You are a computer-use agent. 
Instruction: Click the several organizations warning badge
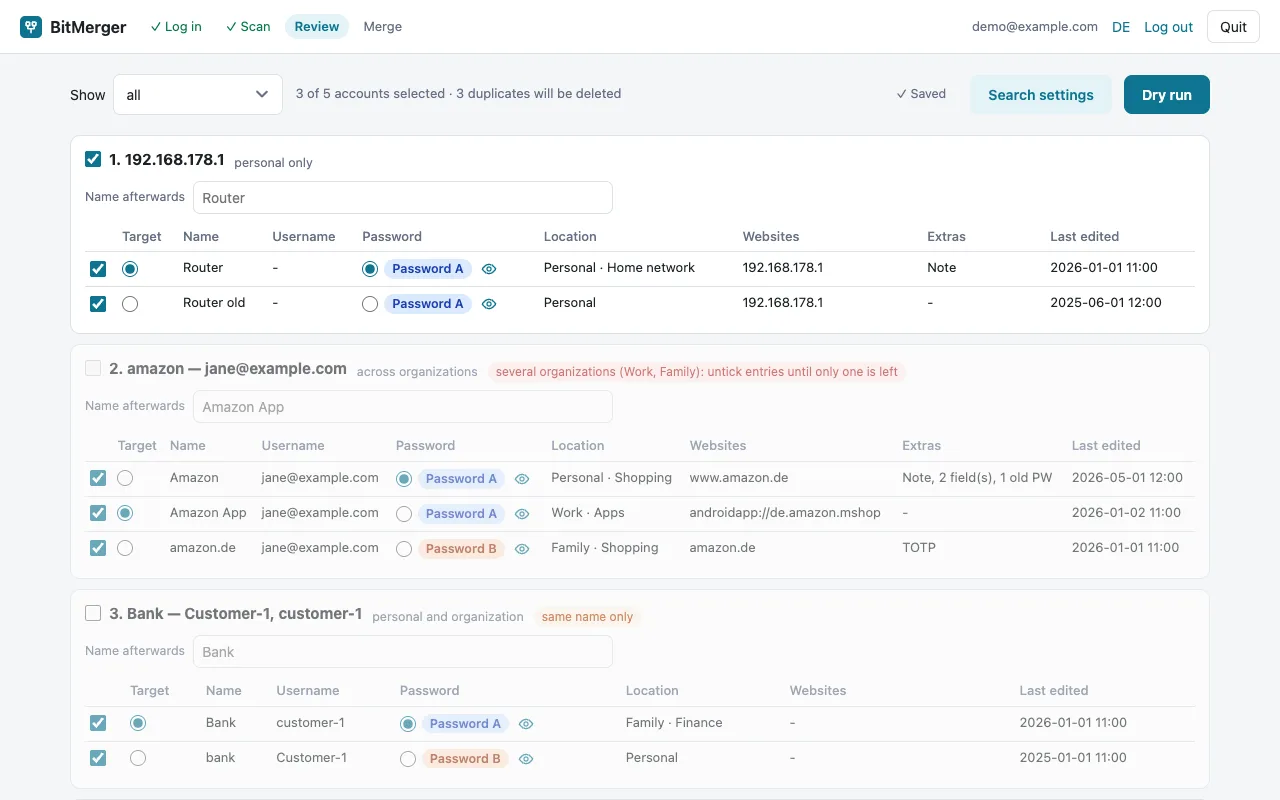coord(697,372)
